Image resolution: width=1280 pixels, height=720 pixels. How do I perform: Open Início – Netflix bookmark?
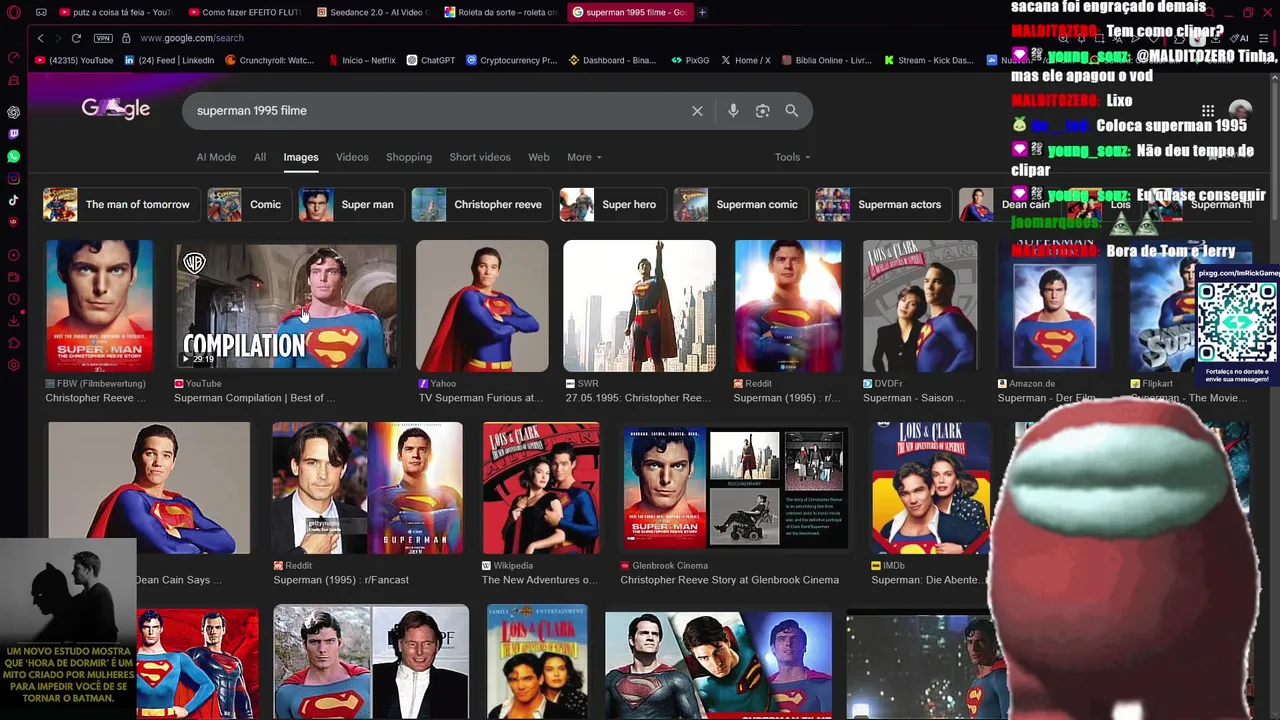click(x=361, y=60)
